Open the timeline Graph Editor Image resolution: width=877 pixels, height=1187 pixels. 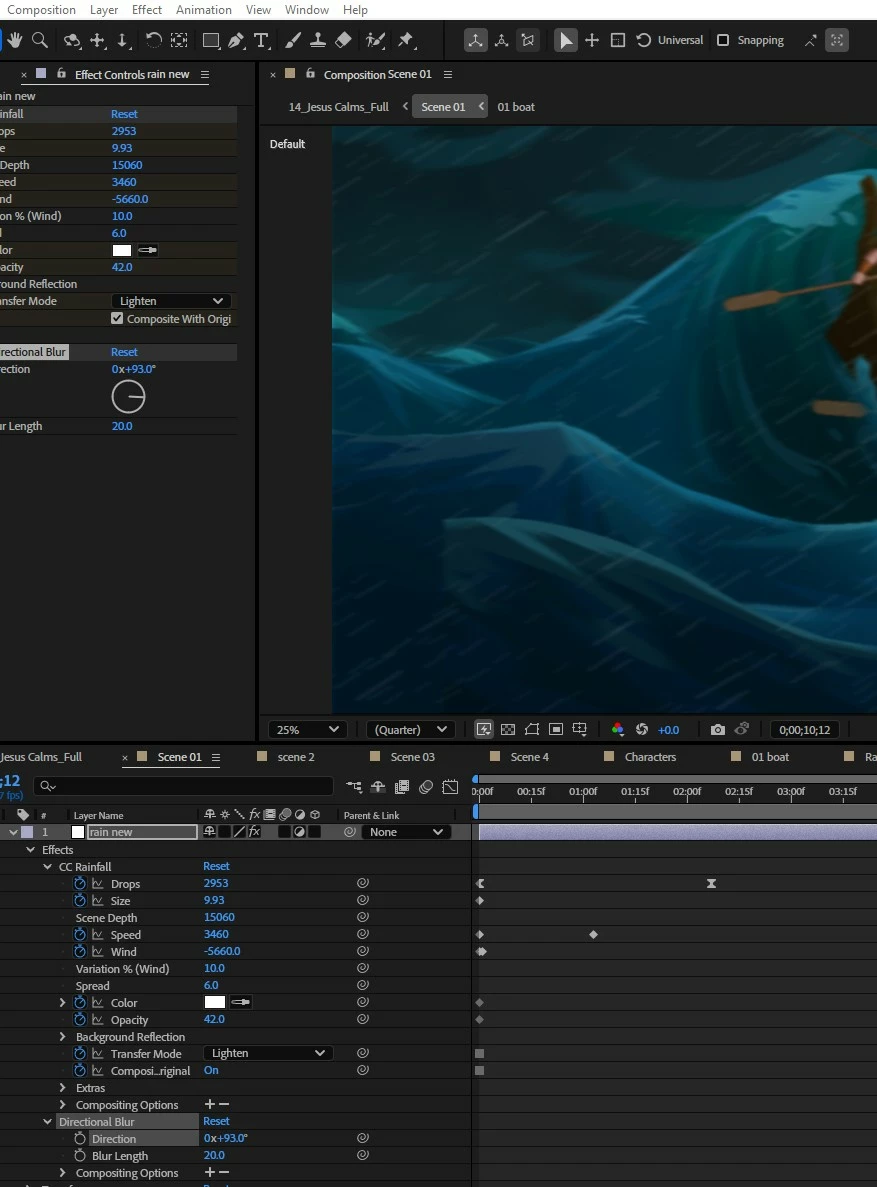(451, 787)
